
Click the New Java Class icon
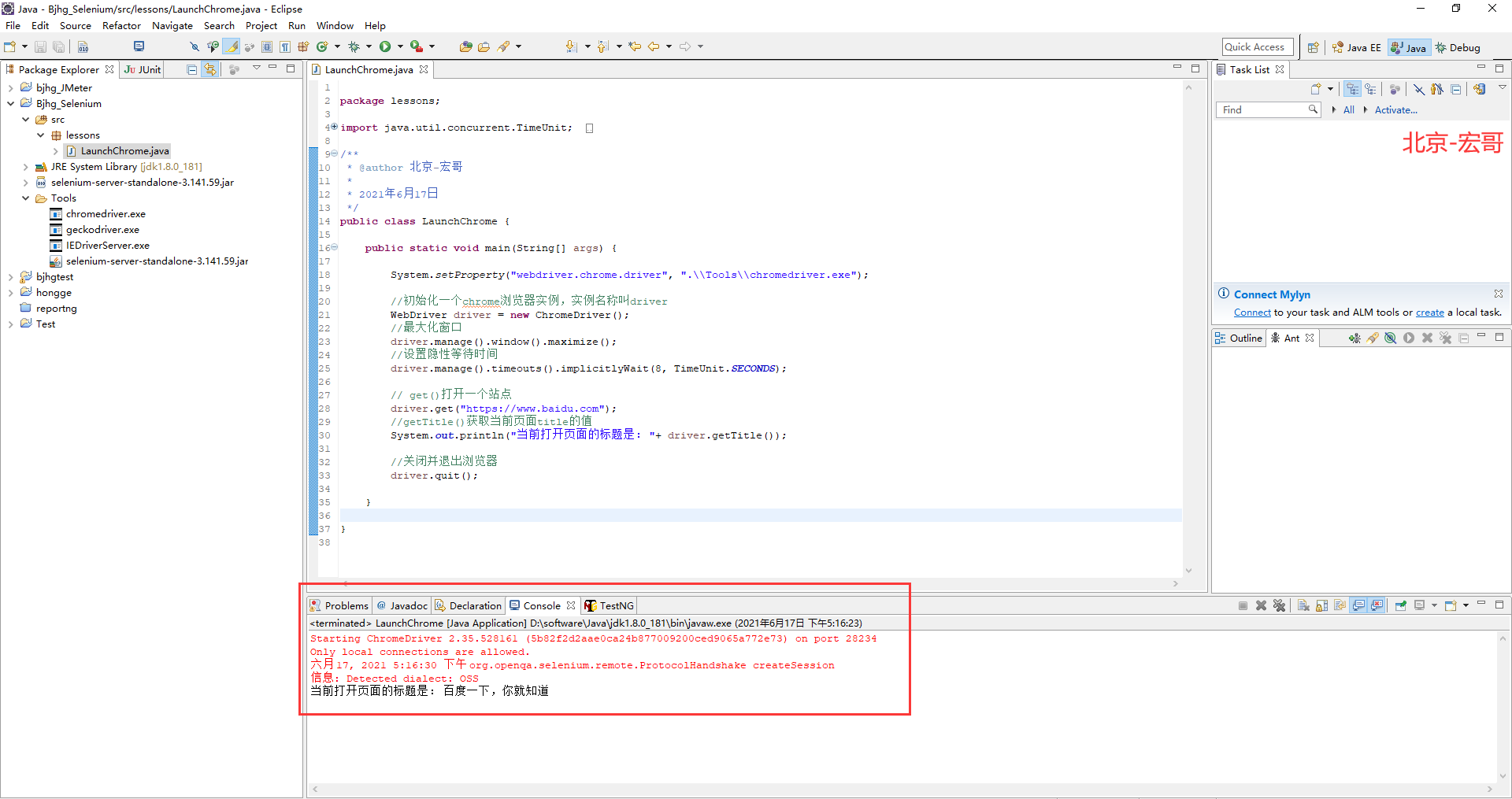point(322,47)
